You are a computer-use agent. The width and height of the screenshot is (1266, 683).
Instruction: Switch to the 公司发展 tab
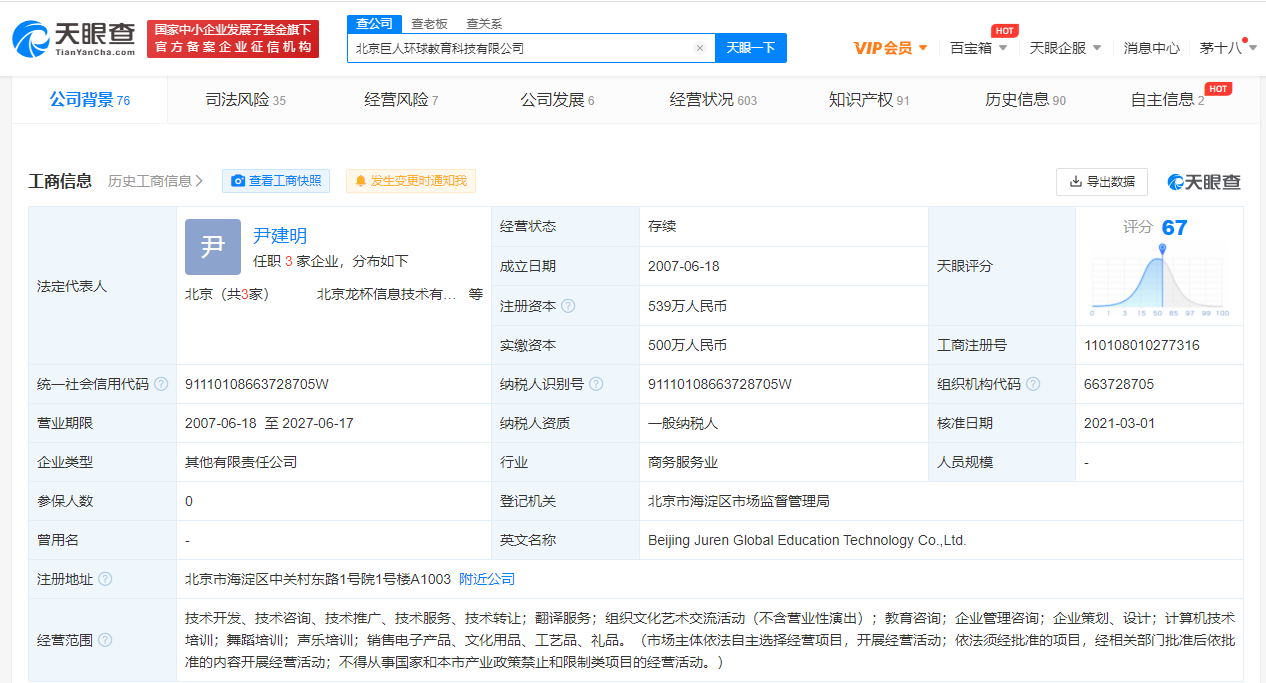click(557, 100)
